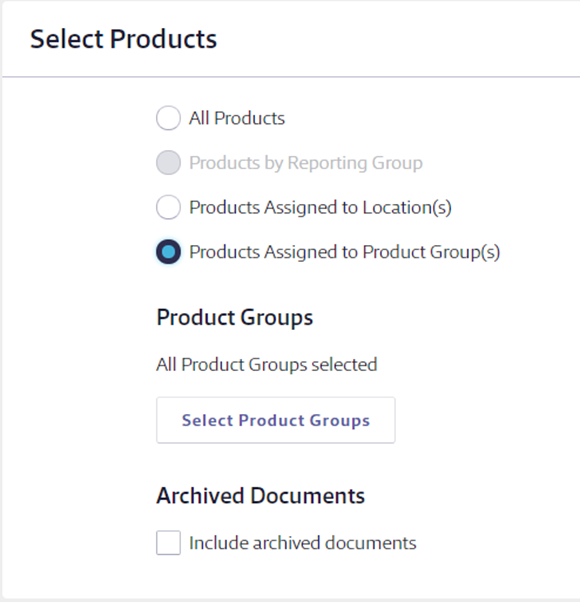The width and height of the screenshot is (580, 602).
Task: Click the Product Groups section heading
Action: pos(235,318)
